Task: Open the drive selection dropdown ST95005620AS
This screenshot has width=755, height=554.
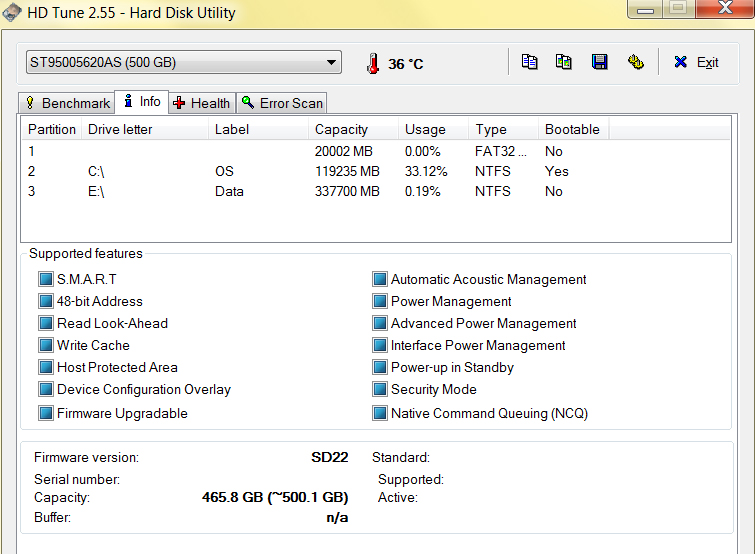Action: 183,62
